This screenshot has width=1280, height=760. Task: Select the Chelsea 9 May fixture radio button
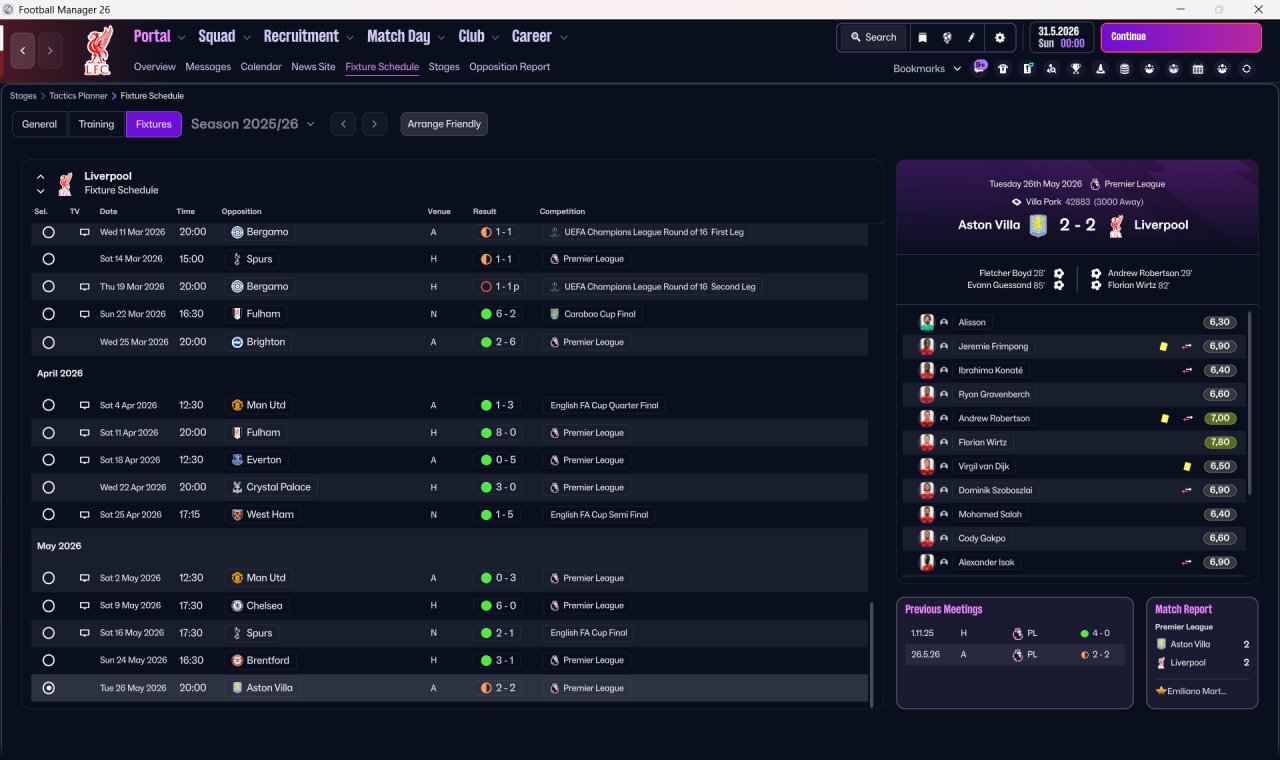(48, 606)
